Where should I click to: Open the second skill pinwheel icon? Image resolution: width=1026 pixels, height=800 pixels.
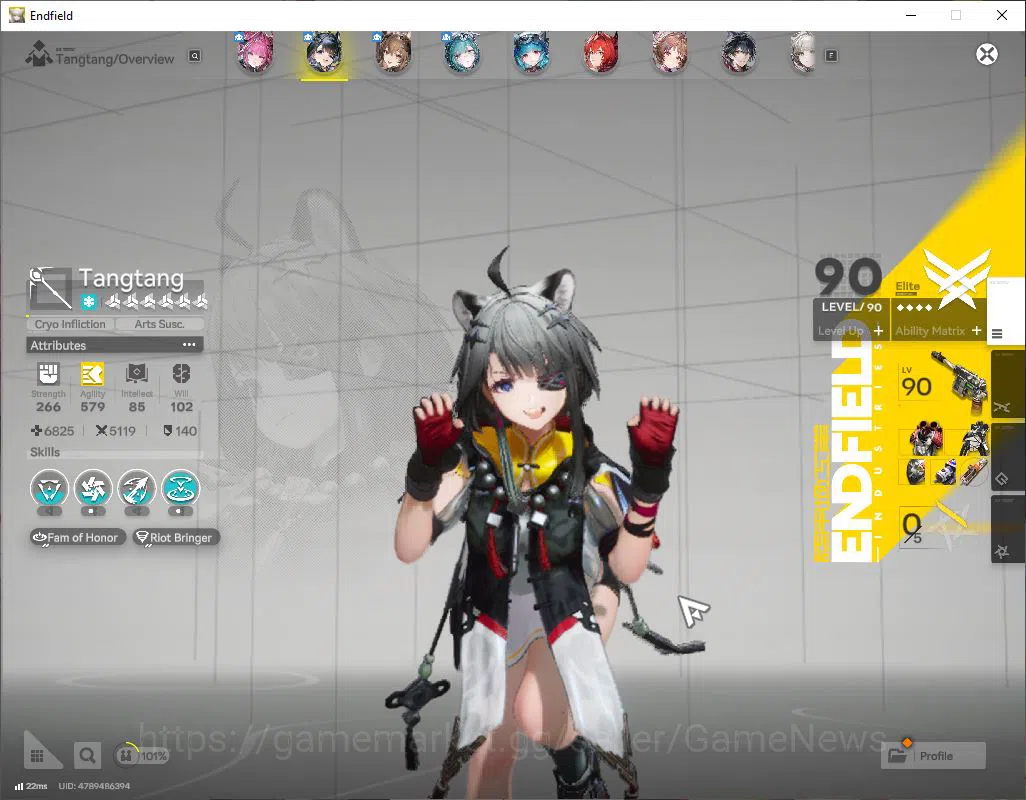coord(93,489)
